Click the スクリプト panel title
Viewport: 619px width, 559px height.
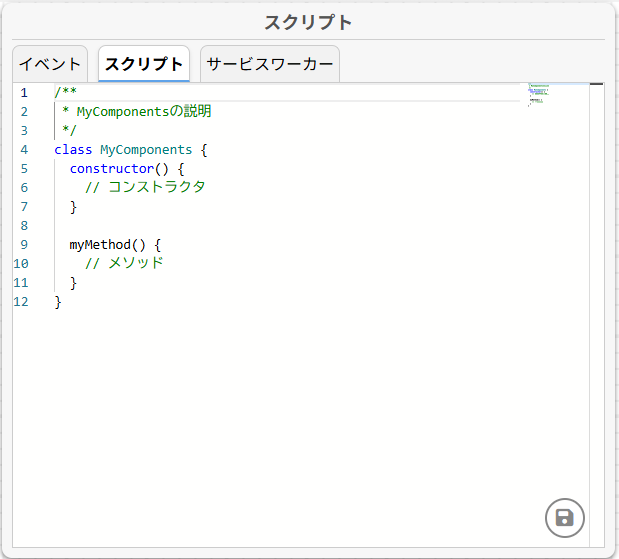(308, 22)
